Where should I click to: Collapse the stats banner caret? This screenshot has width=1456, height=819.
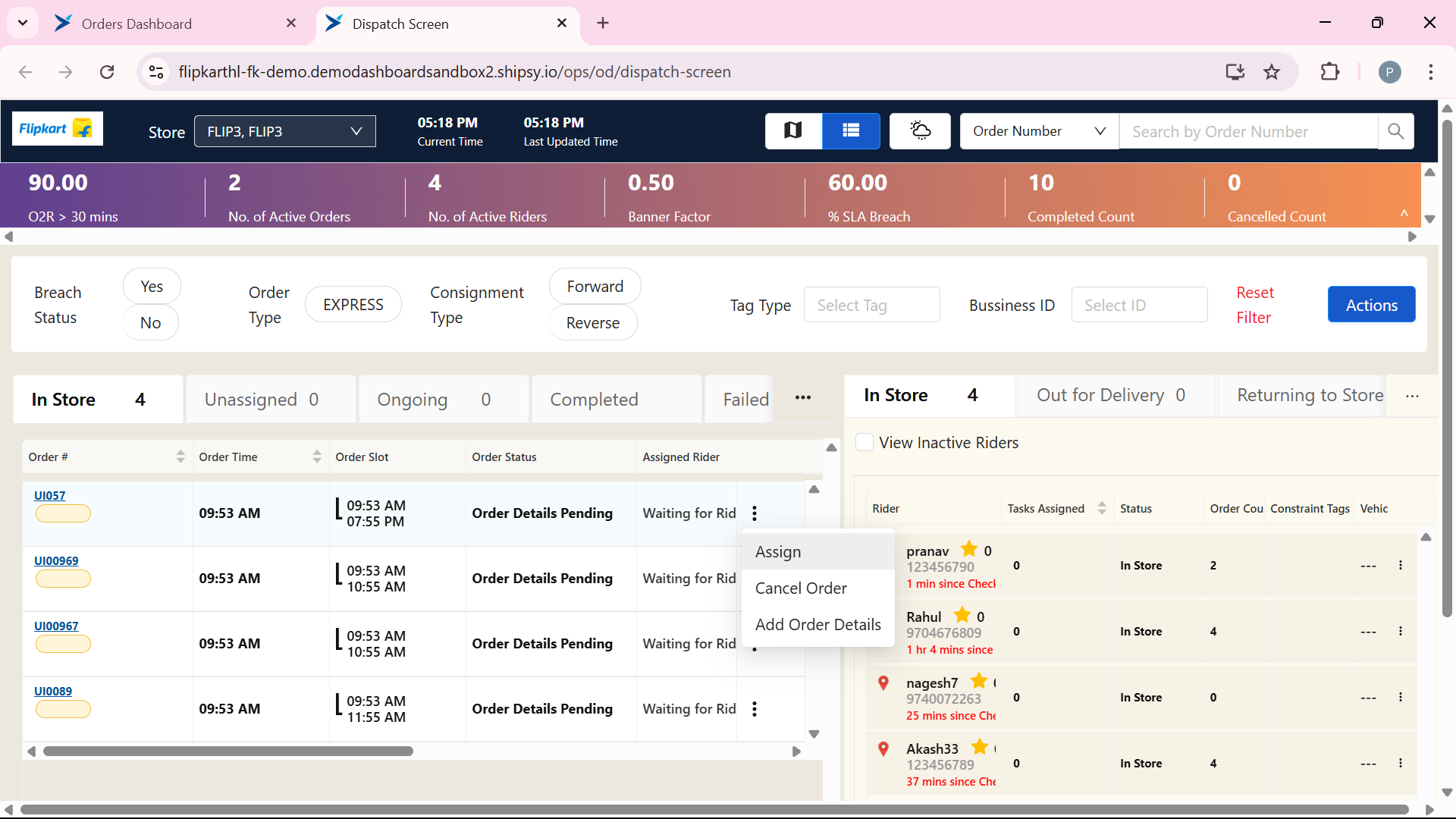click(x=1404, y=214)
